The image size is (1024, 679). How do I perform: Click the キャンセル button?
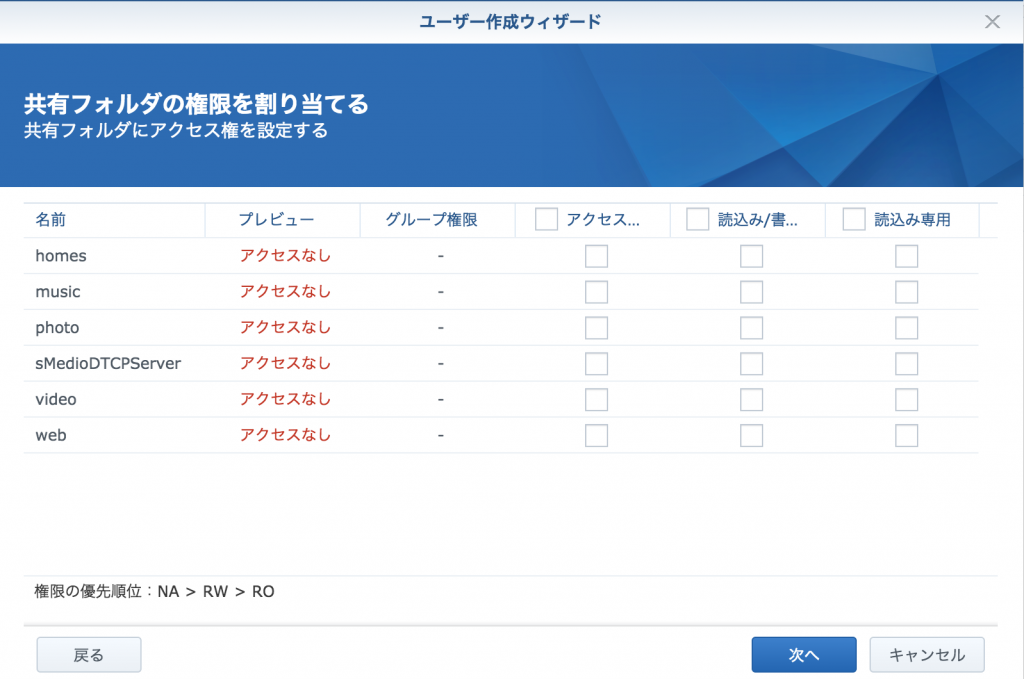pyautogui.click(x=927, y=655)
